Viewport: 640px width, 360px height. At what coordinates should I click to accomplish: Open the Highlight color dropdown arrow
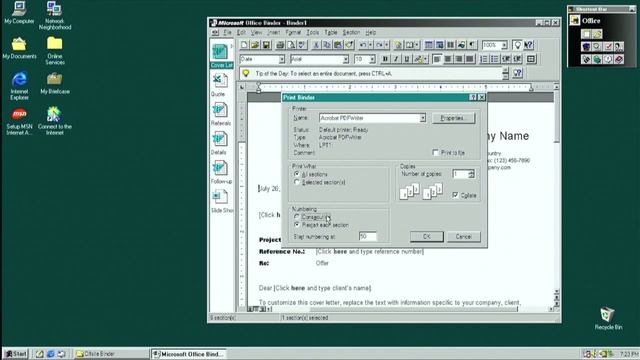pos(426,59)
